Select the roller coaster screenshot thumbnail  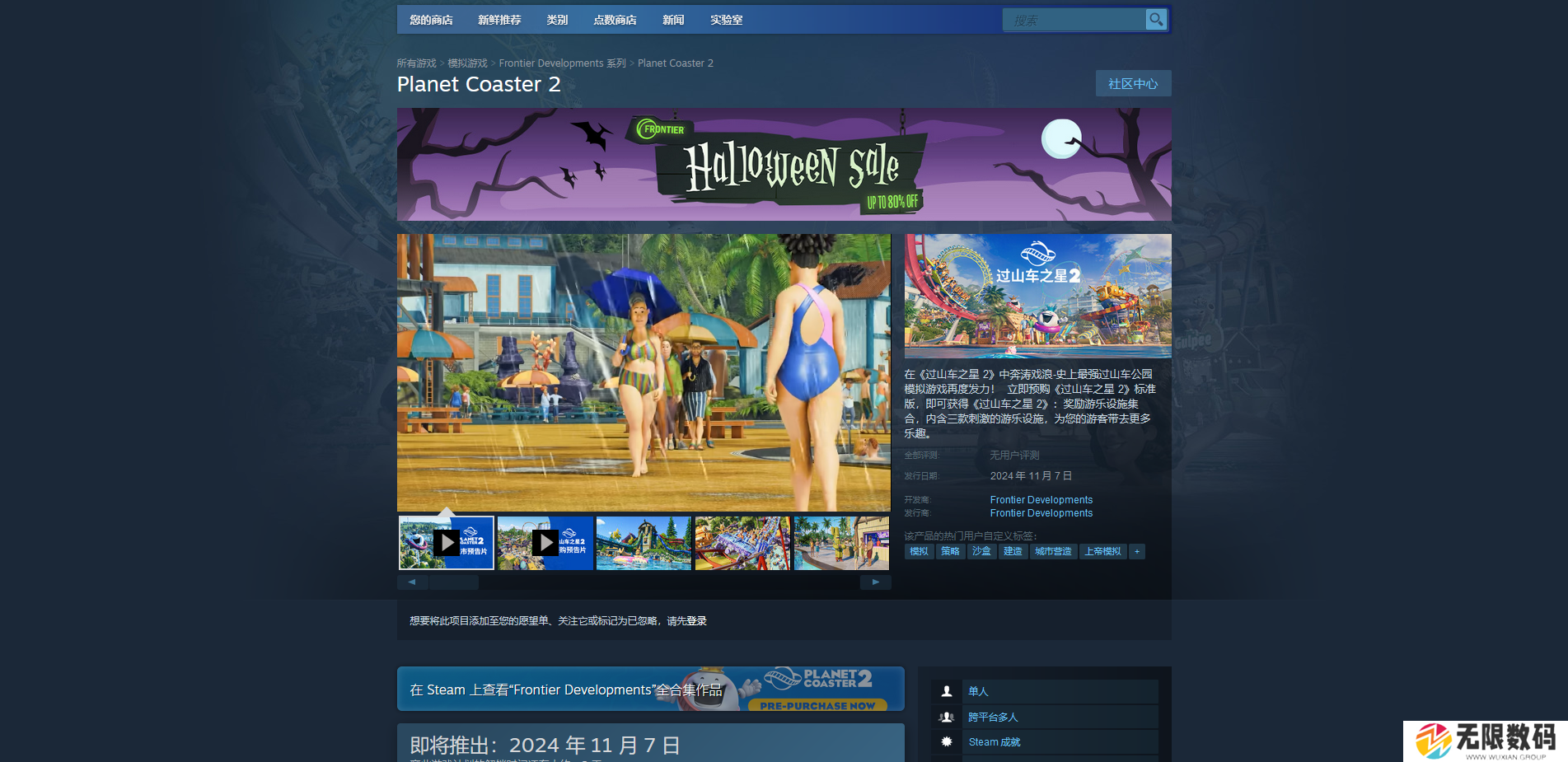[742, 543]
